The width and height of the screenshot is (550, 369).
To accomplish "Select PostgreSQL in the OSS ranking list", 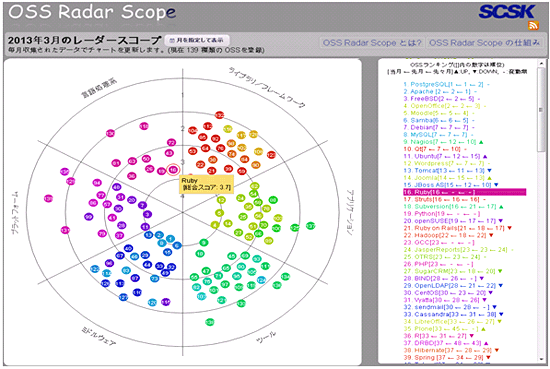I will click(x=446, y=84).
